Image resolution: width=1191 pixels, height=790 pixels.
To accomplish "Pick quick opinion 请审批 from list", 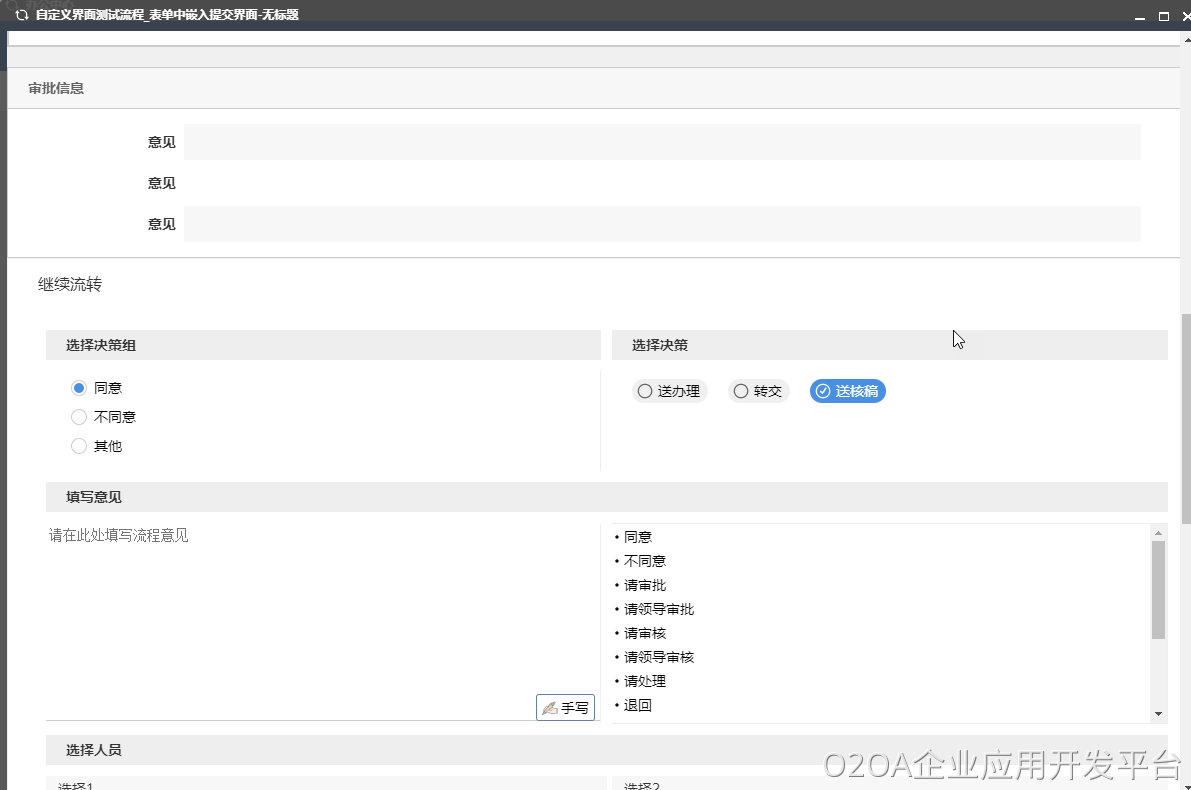I will pyautogui.click(x=645, y=585).
